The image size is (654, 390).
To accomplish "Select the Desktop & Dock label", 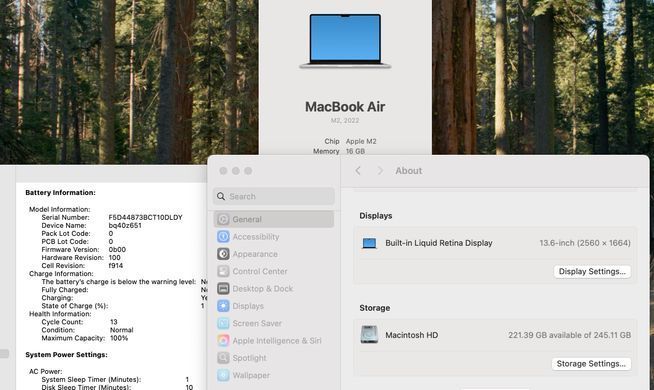I will 263,289.
